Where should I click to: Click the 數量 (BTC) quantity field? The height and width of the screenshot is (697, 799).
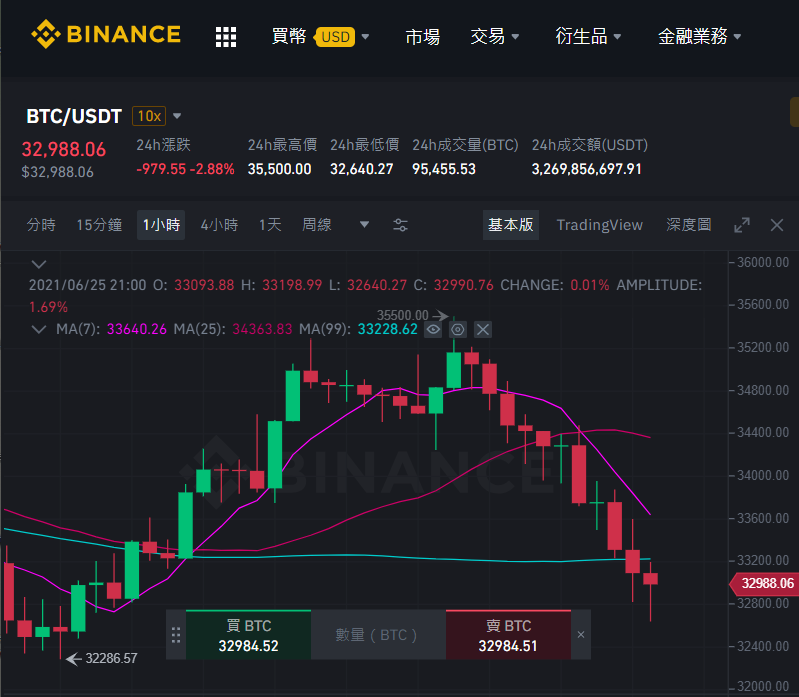(x=378, y=635)
